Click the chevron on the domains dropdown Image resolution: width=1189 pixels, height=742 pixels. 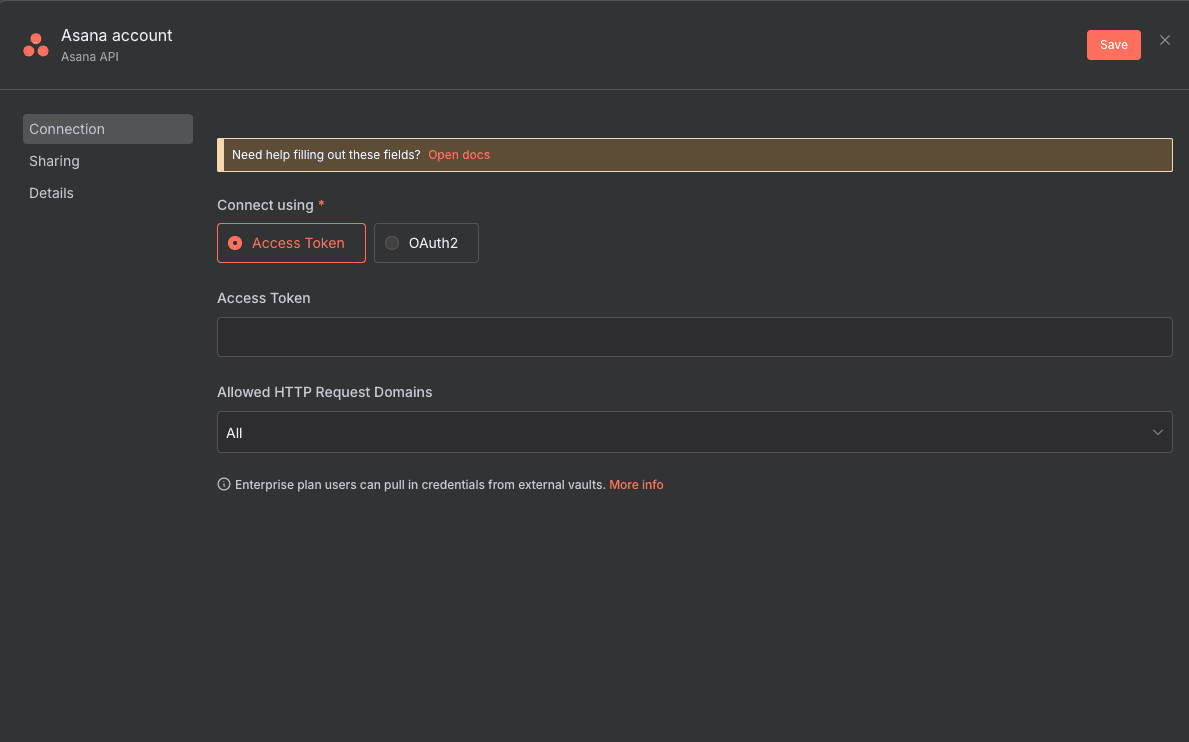pos(1158,432)
